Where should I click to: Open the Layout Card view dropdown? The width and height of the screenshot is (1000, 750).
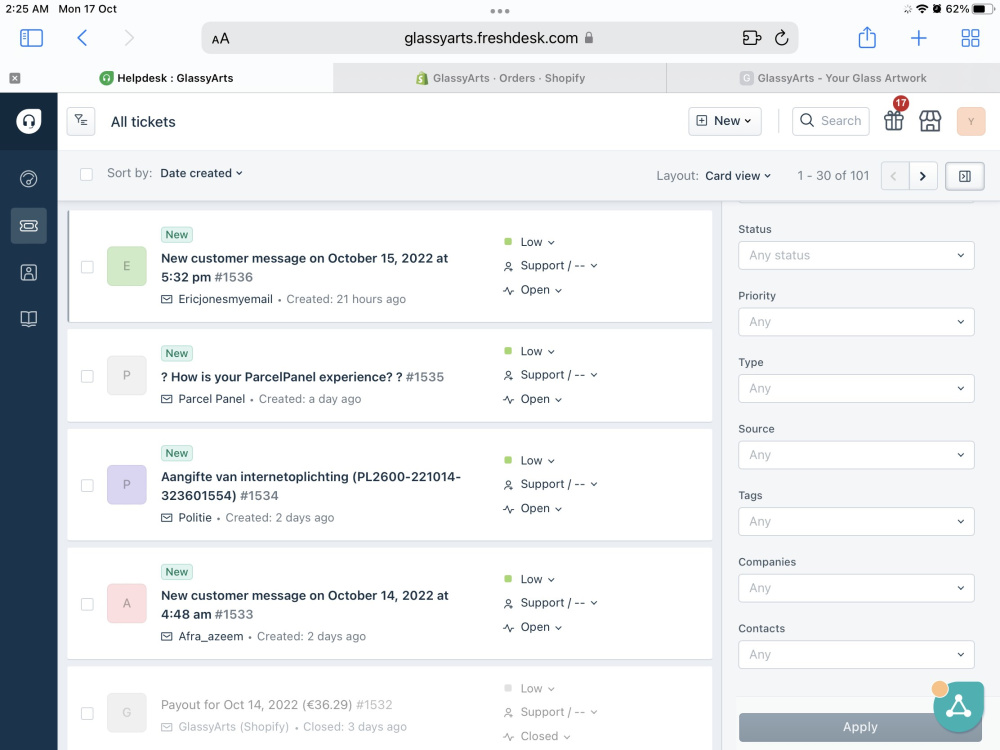(738, 175)
